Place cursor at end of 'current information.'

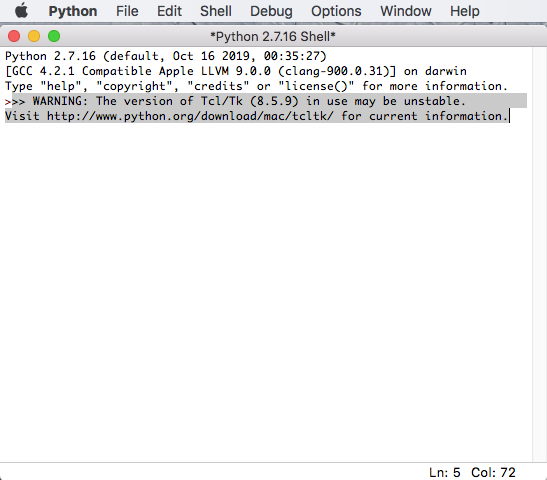coord(509,116)
